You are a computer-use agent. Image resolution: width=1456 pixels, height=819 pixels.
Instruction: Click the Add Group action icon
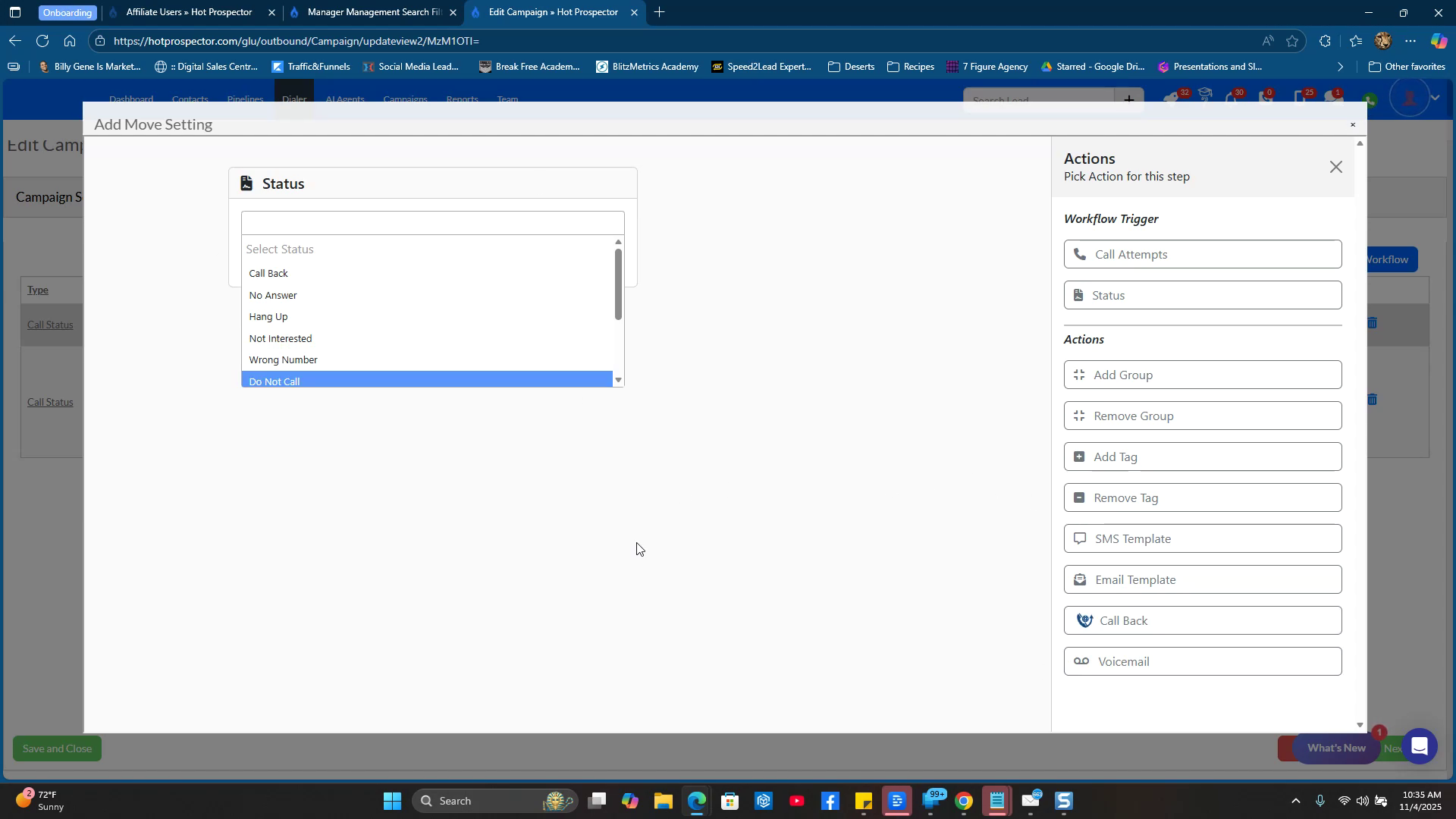click(x=1079, y=375)
